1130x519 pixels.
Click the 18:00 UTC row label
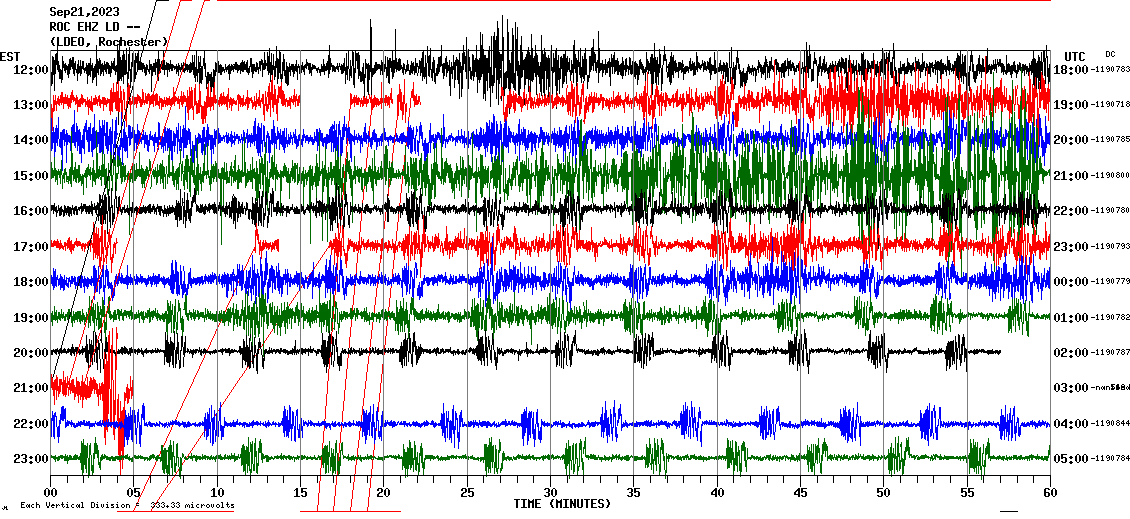[x=1070, y=70]
